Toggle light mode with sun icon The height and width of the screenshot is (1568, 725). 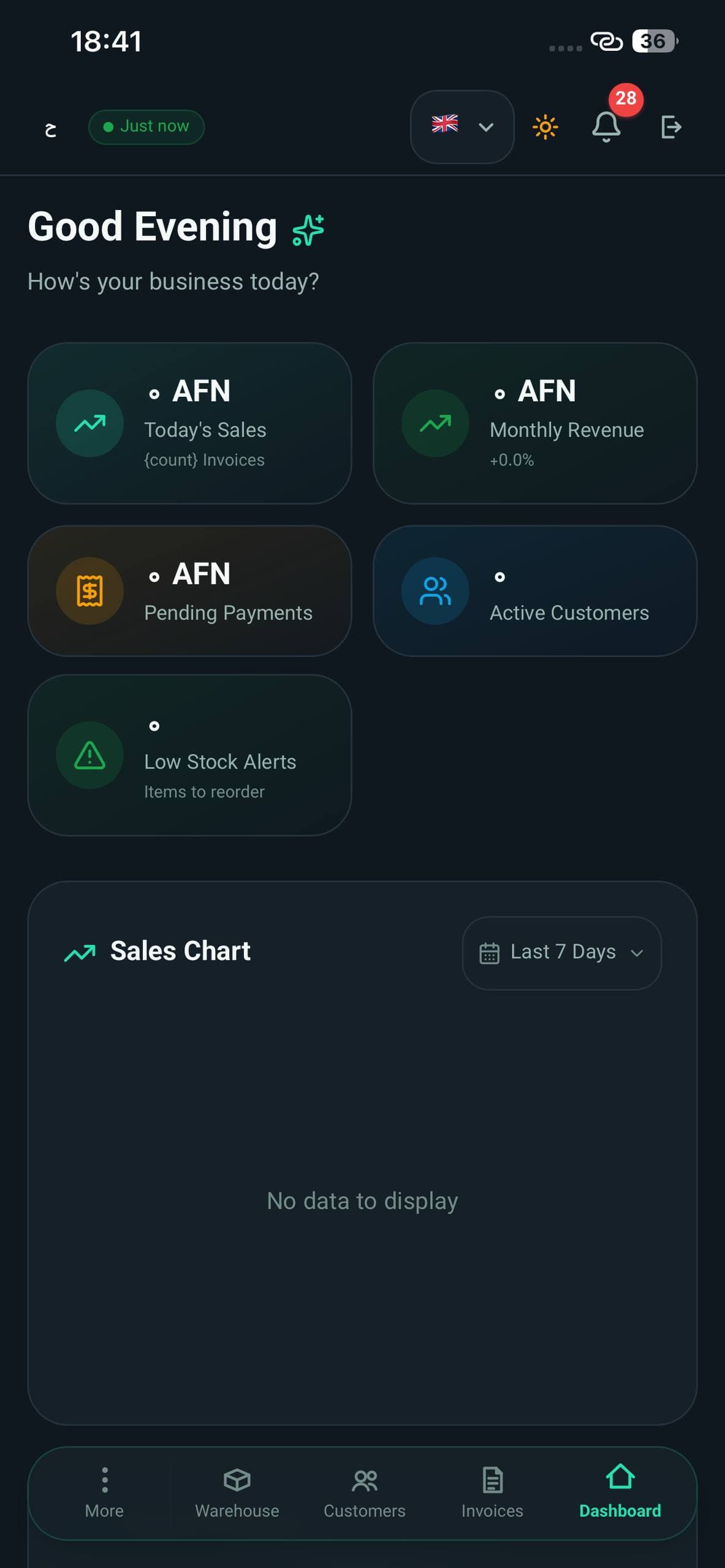(x=545, y=127)
